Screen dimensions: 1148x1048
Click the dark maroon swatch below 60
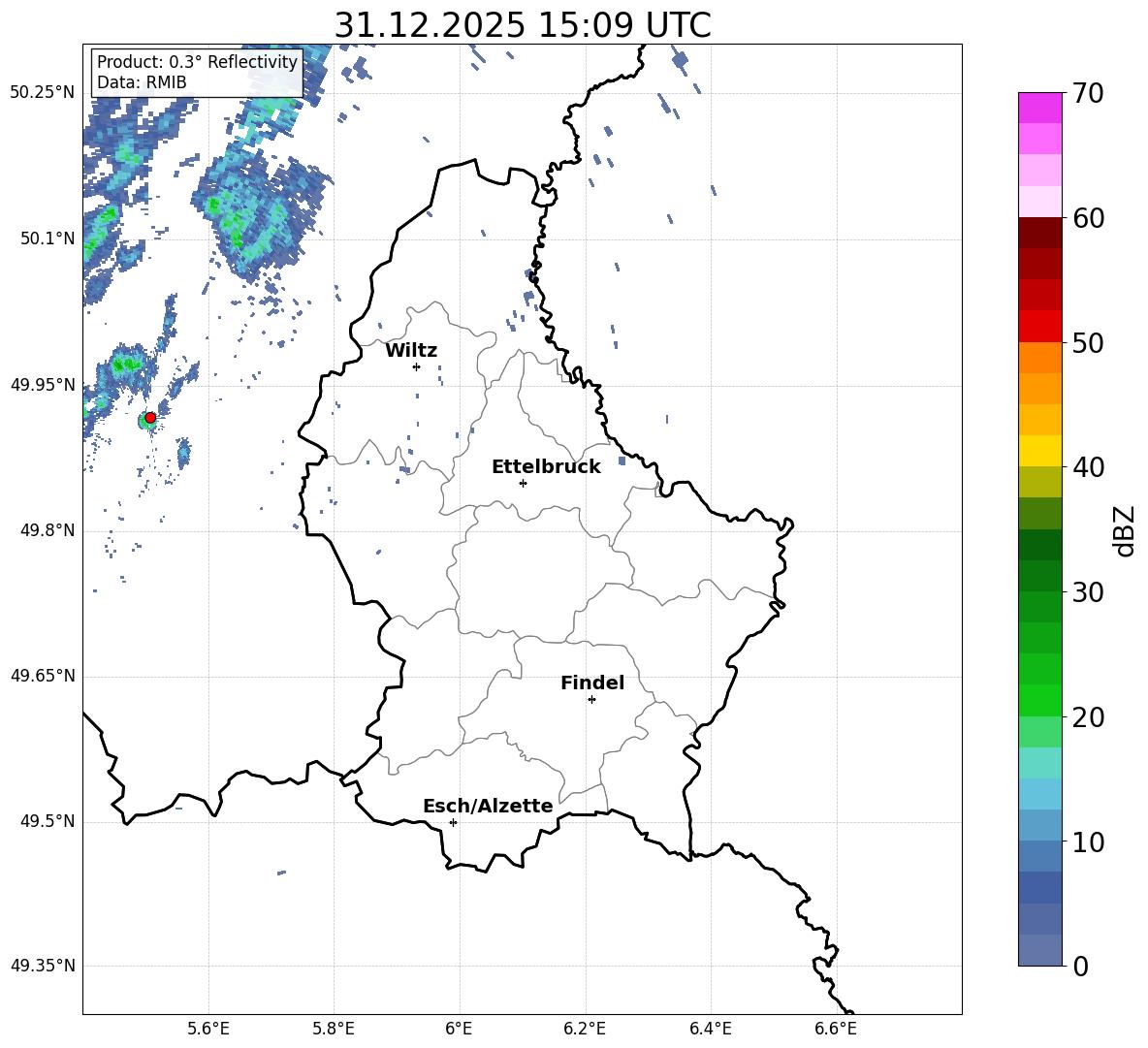[1039, 233]
